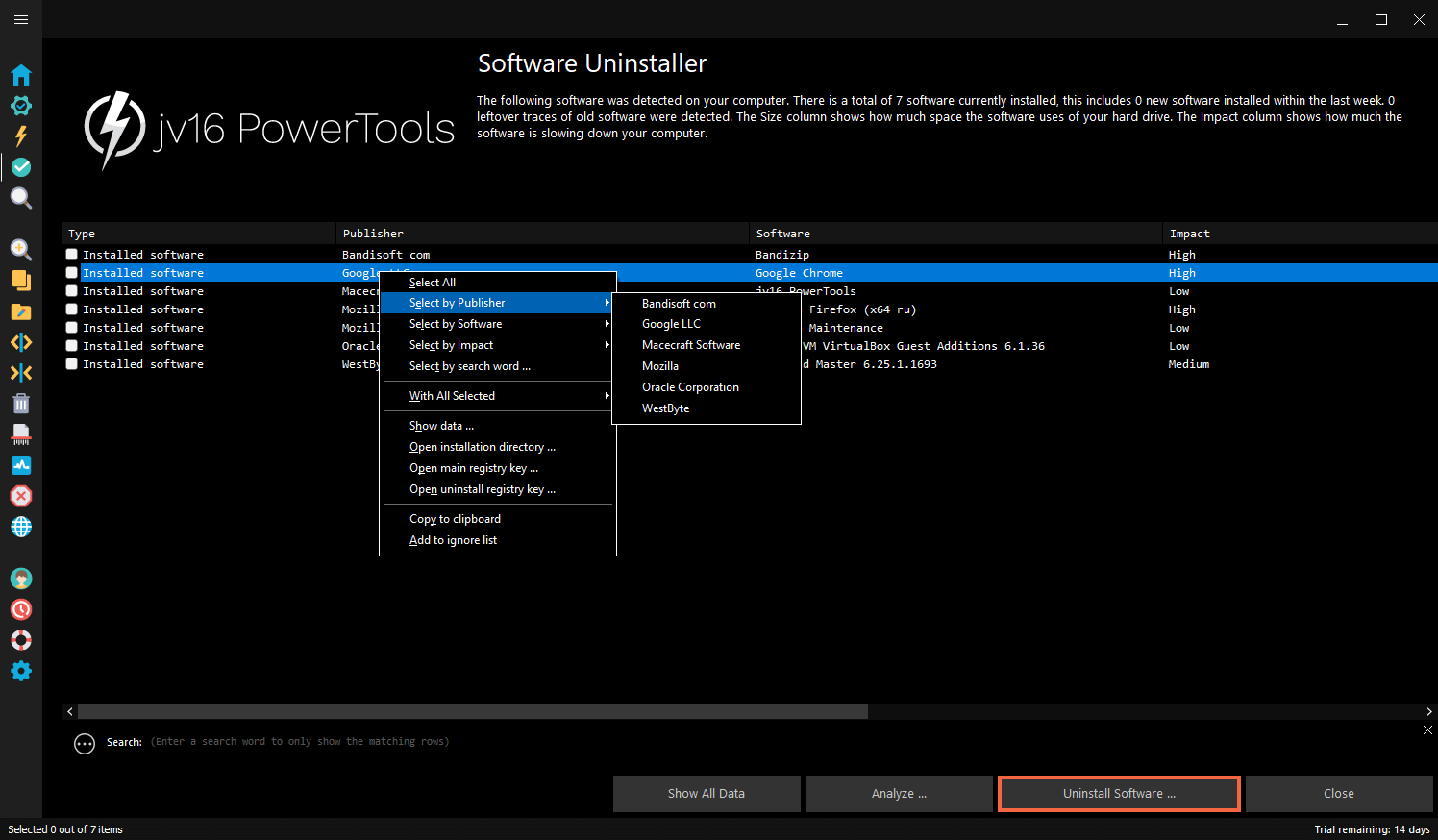Sort the list by the Software column header
Screen dimensions: 1438x840
[955, 234]
